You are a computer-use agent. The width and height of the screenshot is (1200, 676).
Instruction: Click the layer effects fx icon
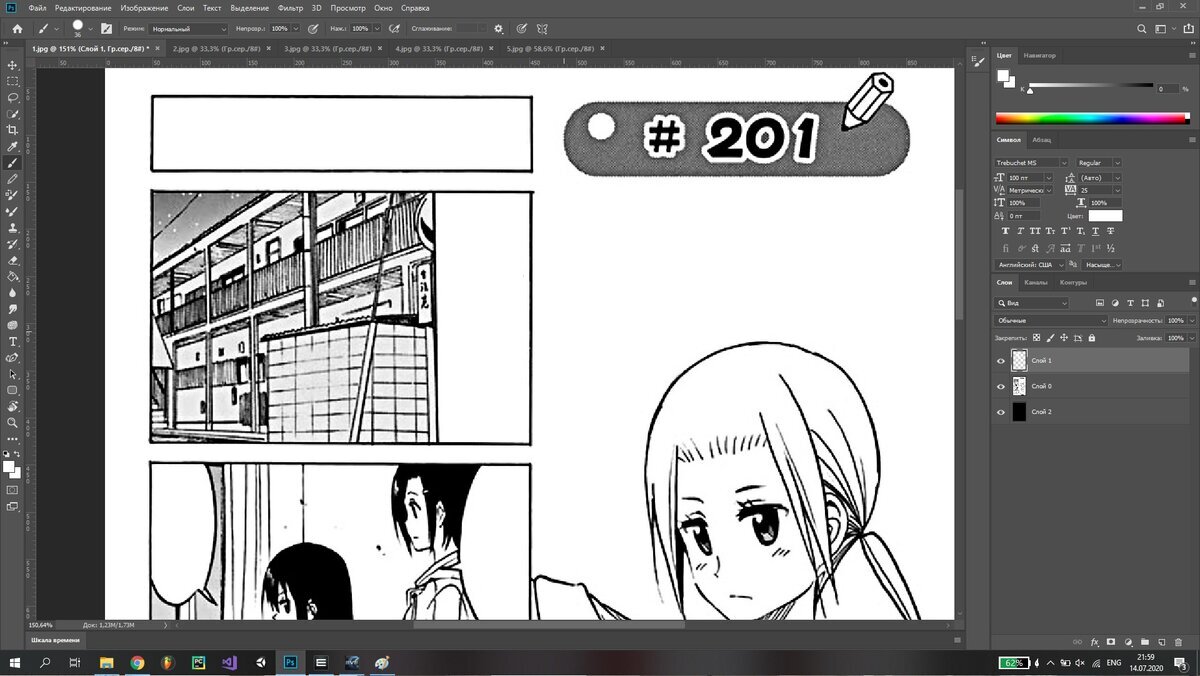click(1095, 641)
